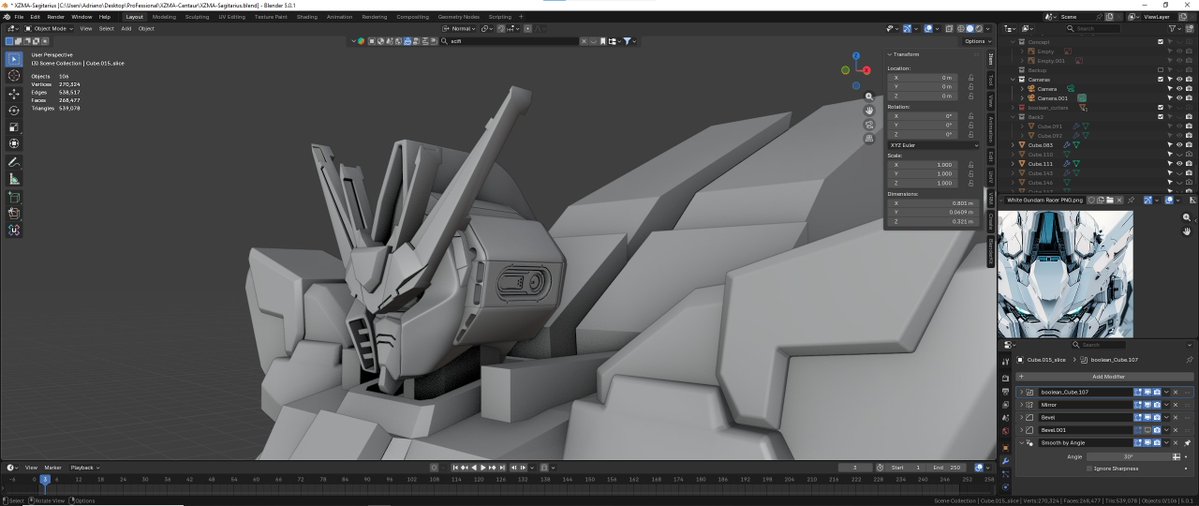Open the World properties tab icon
The height and width of the screenshot is (506, 1199).
(x=1006, y=431)
